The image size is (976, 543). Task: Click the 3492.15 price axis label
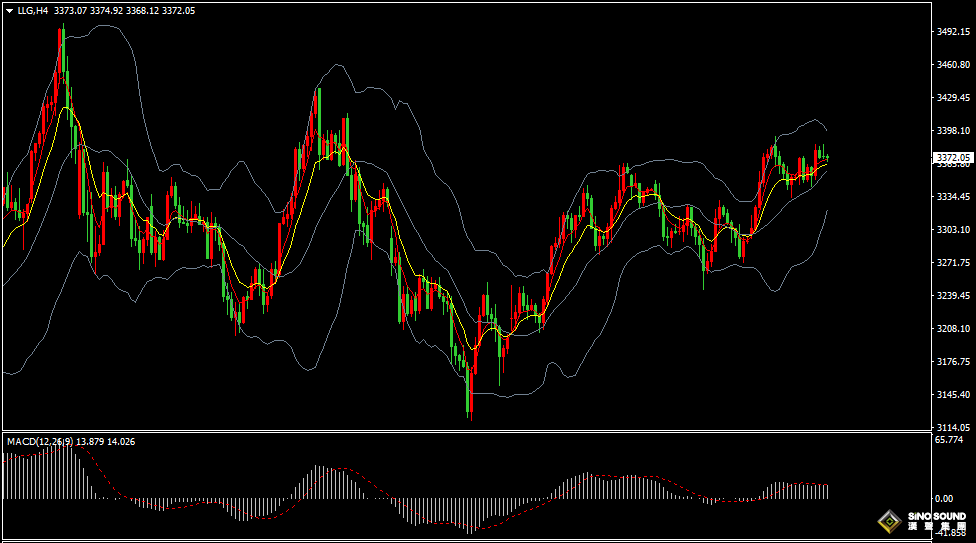[x=952, y=32]
